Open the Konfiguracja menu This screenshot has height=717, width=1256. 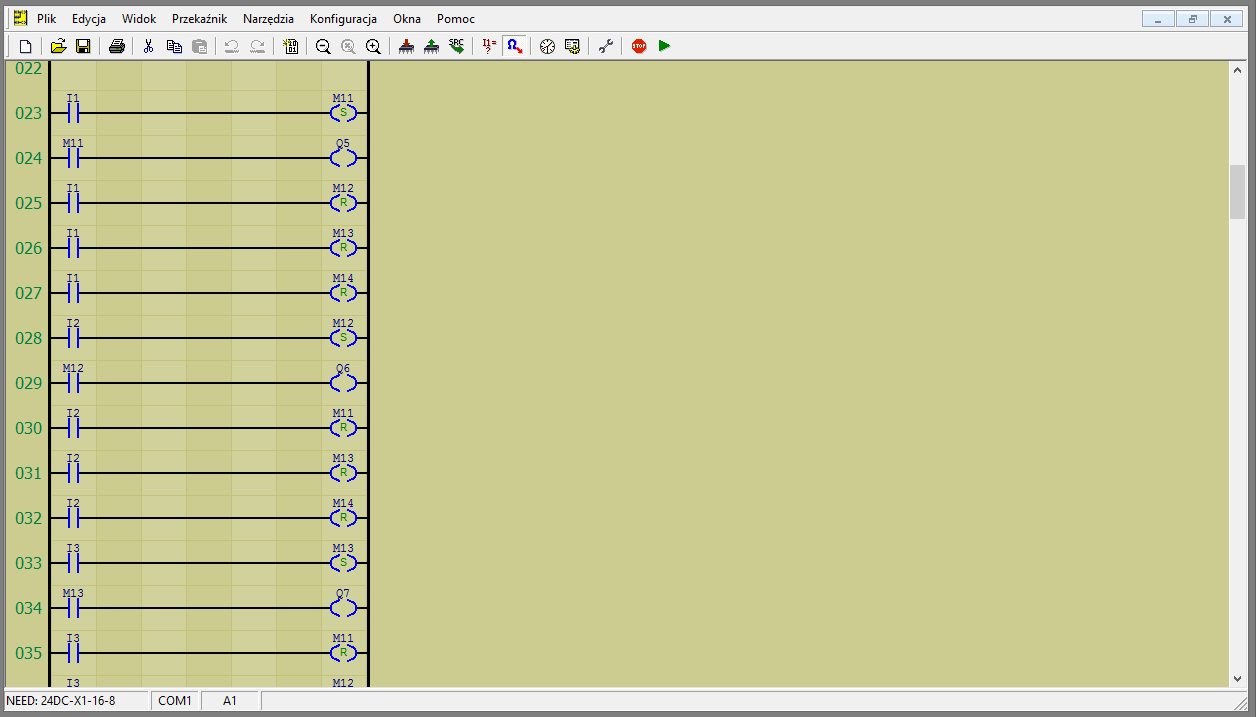point(343,19)
